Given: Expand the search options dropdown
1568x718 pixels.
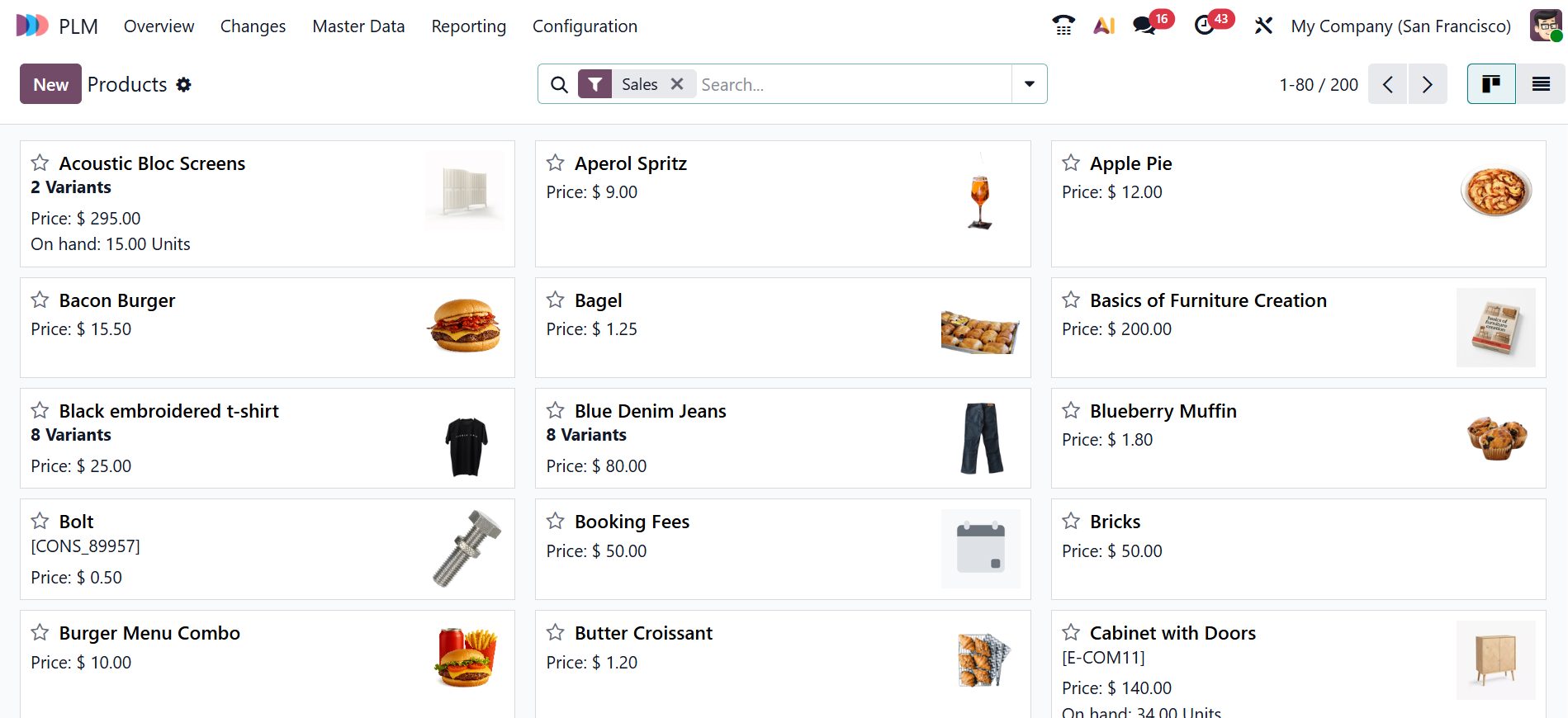Looking at the screenshot, I should (1030, 84).
